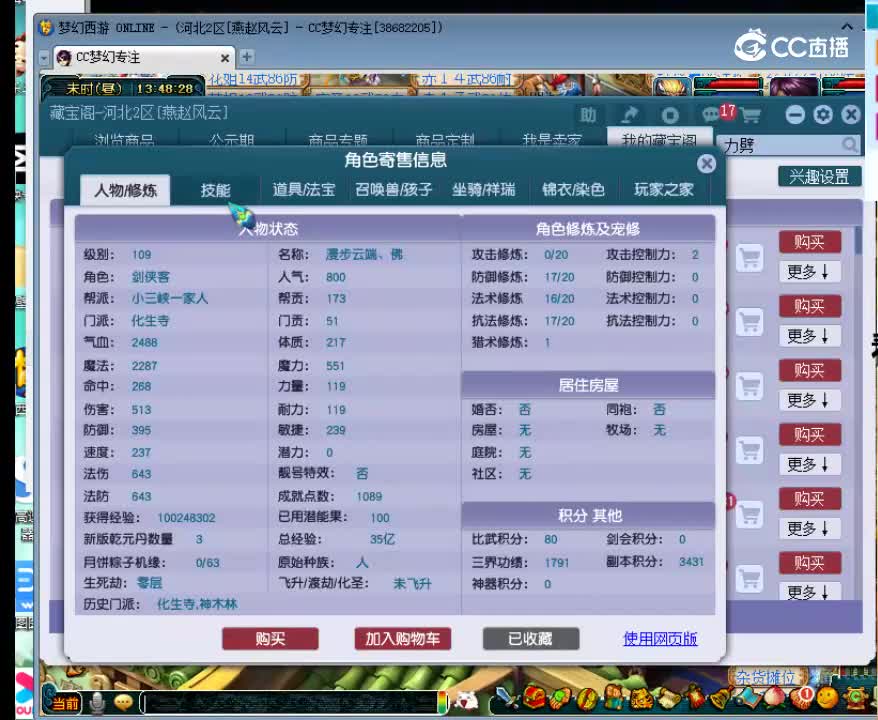Open the 召唤兽/孩子 tab

coord(394,190)
